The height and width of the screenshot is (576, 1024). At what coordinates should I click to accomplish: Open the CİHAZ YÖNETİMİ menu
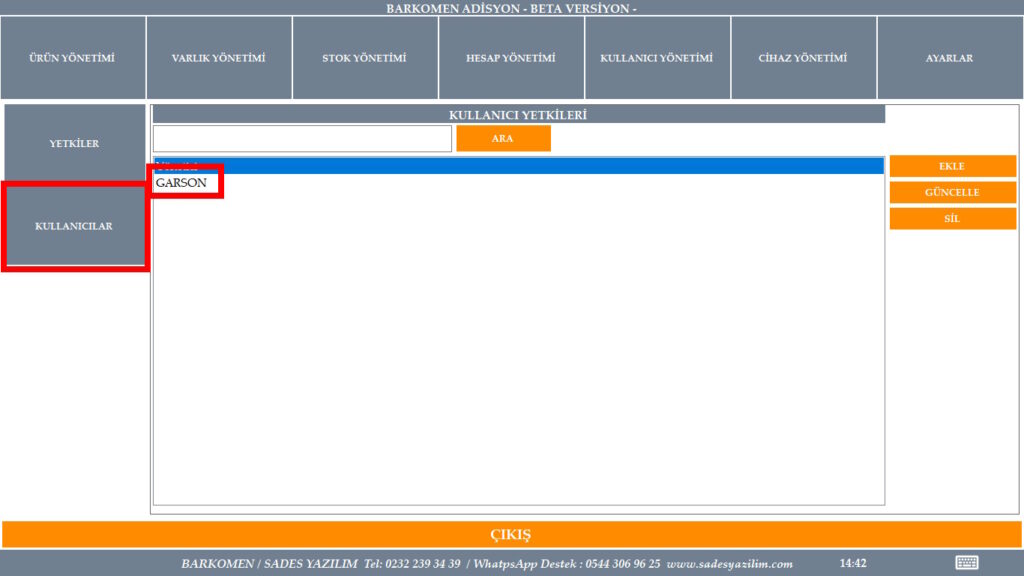pyautogui.click(x=803, y=58)
